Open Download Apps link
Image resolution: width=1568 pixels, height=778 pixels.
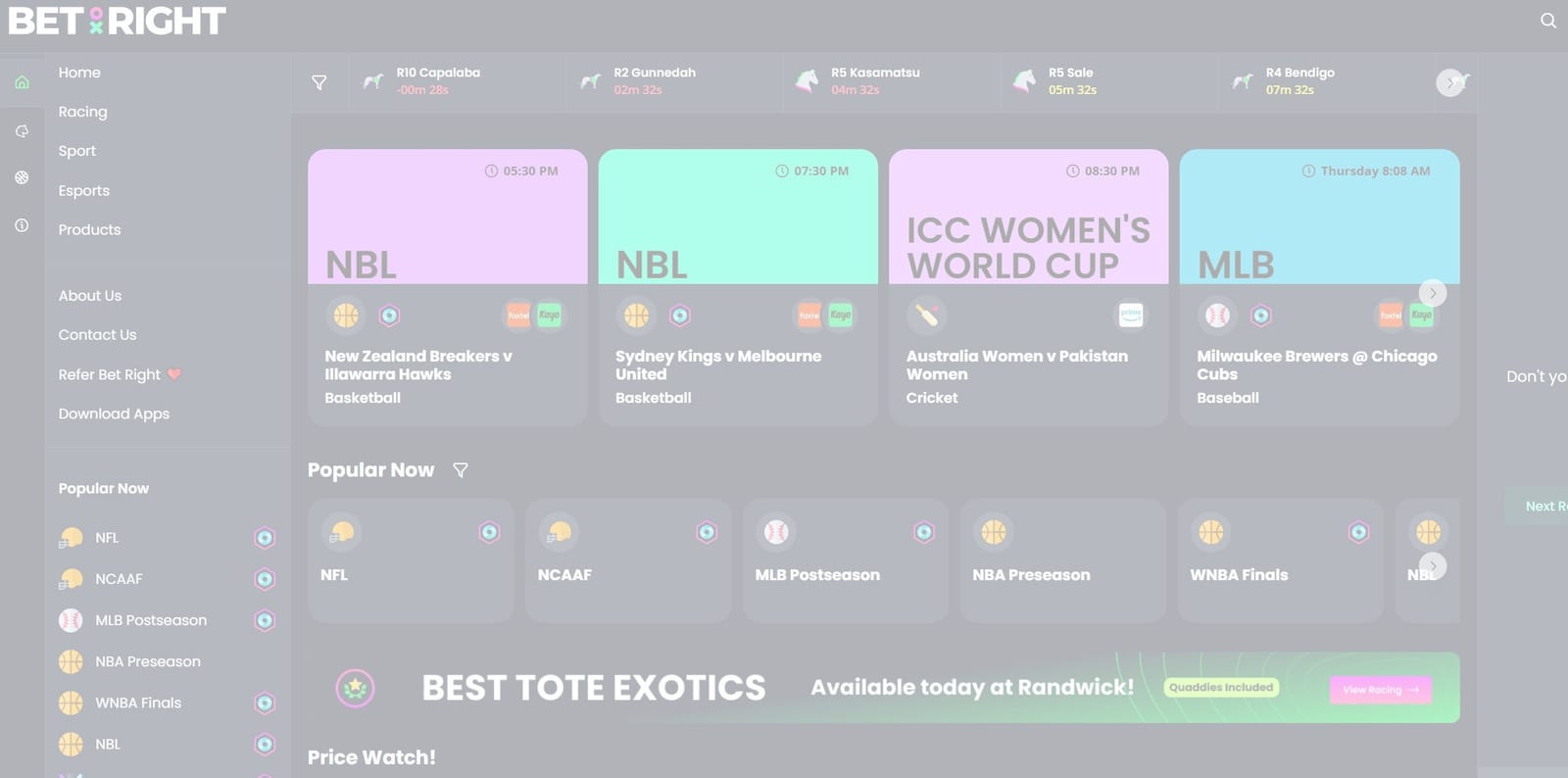[114, 413]
